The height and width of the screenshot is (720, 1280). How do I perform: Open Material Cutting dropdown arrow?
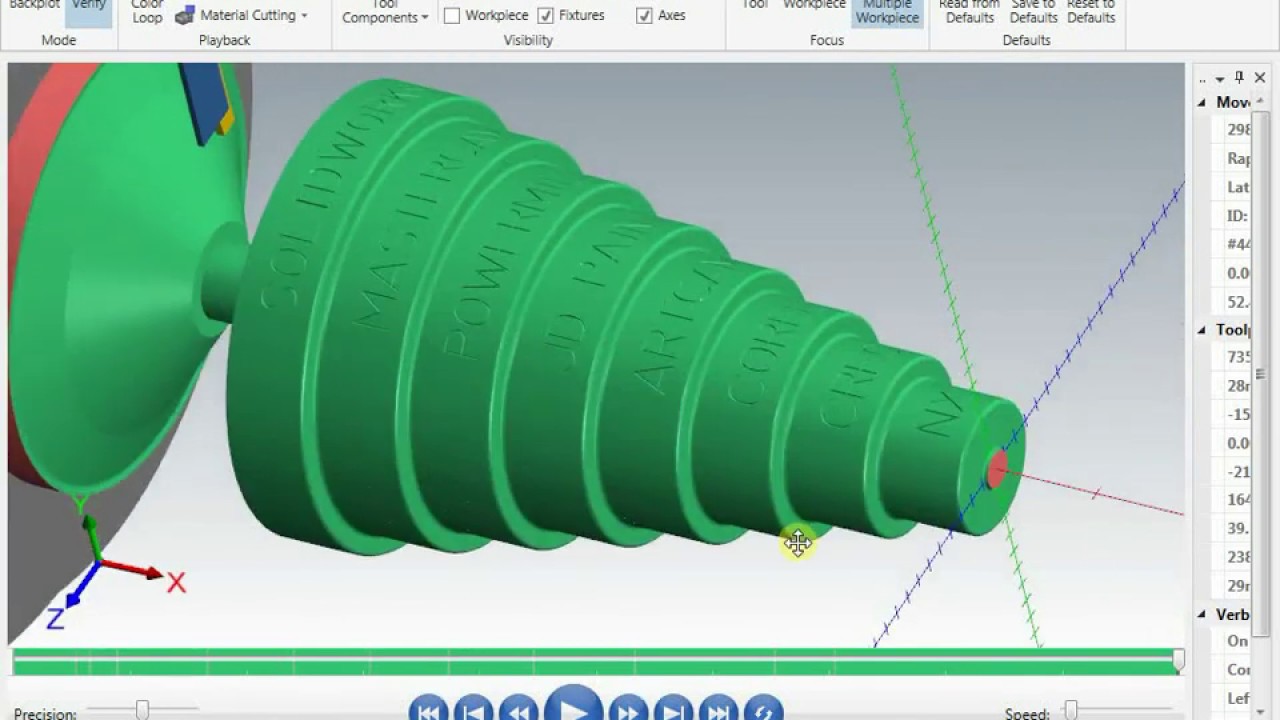304,16
